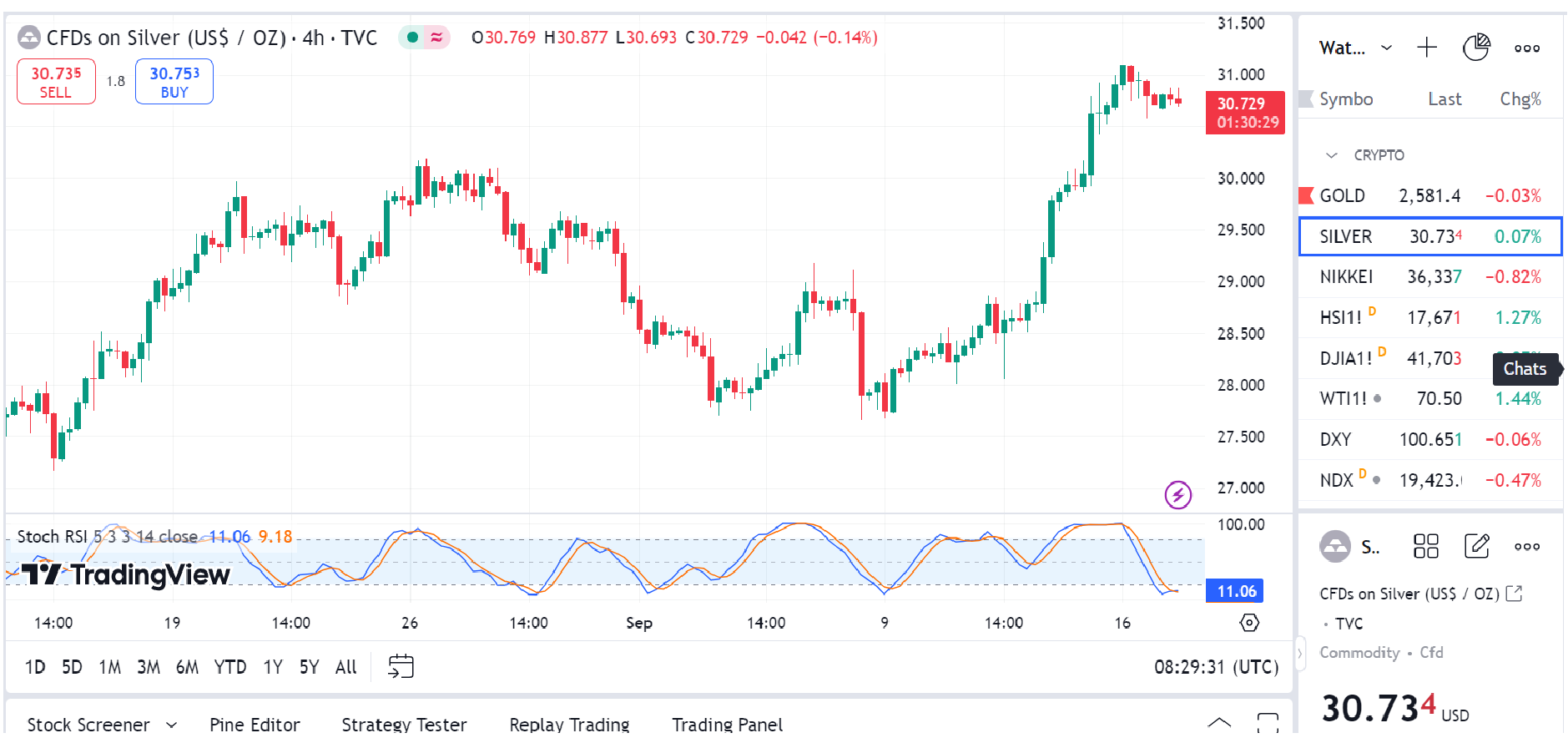The image size is (1568, 738).
Task: Select the 1M time range
Action: [x=109, y=667]
